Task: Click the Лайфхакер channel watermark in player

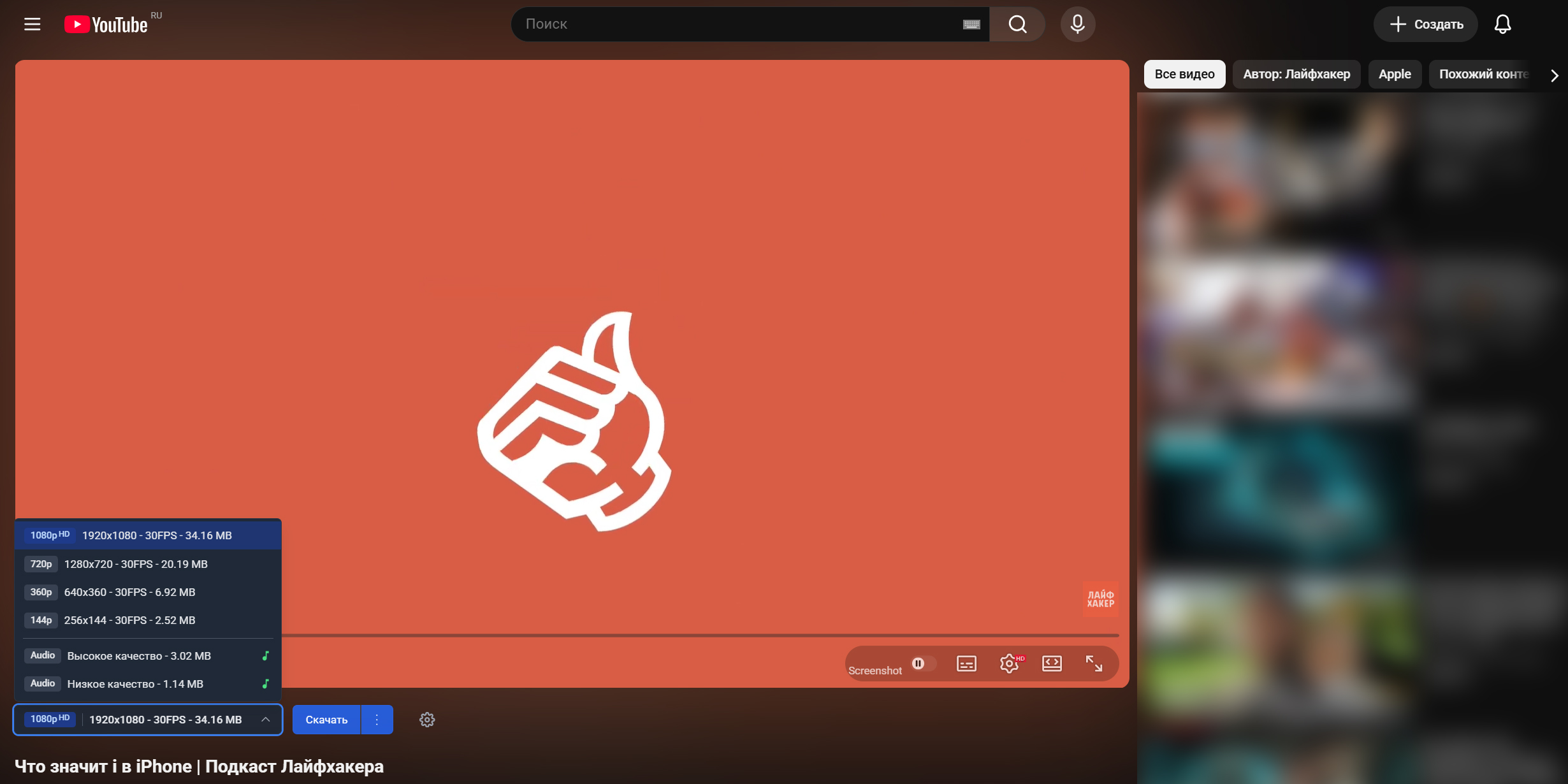Action: pyautogui.click(x=1101, y=599)
